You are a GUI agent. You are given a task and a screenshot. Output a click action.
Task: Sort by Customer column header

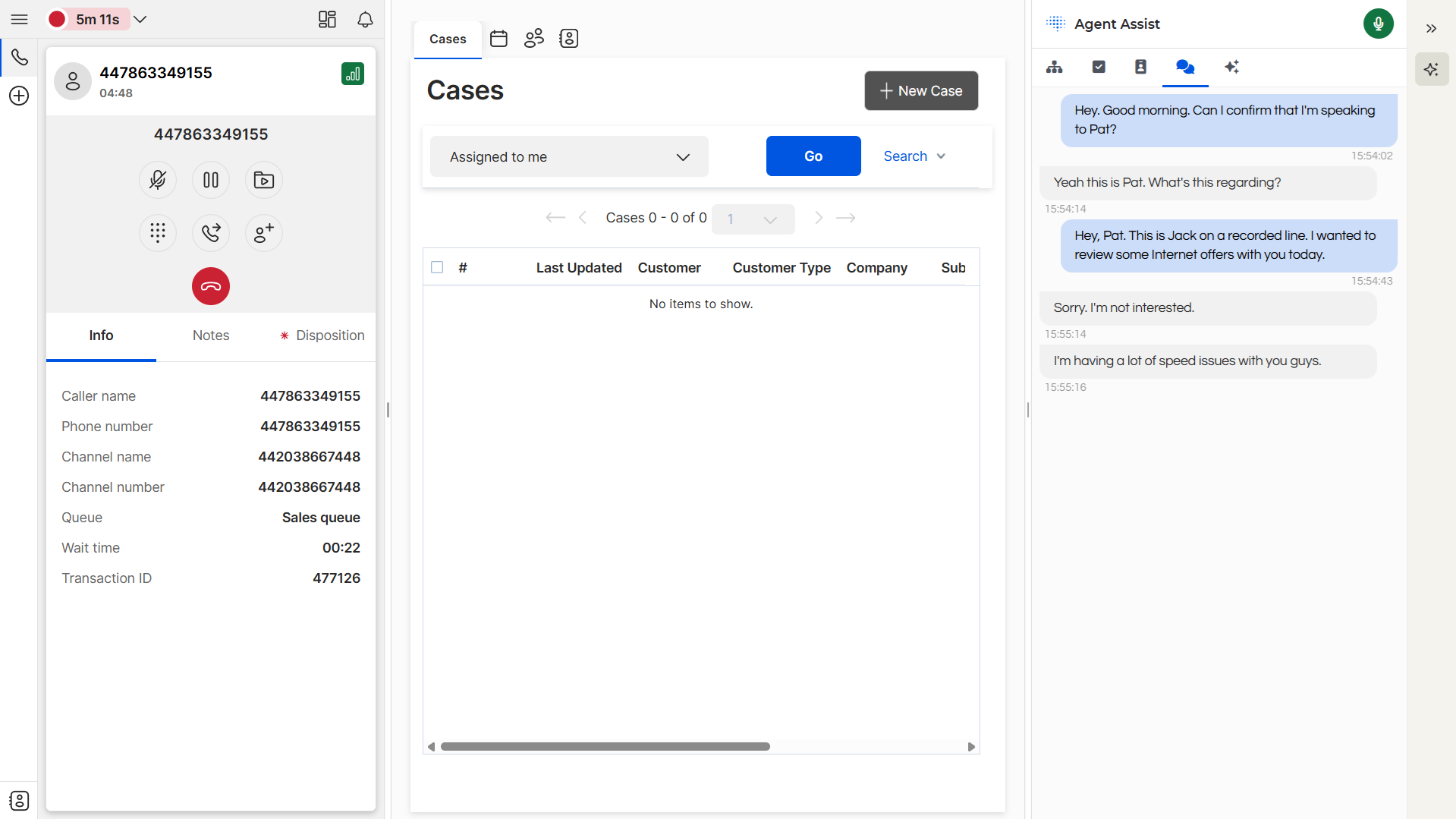tap(669, 268)
